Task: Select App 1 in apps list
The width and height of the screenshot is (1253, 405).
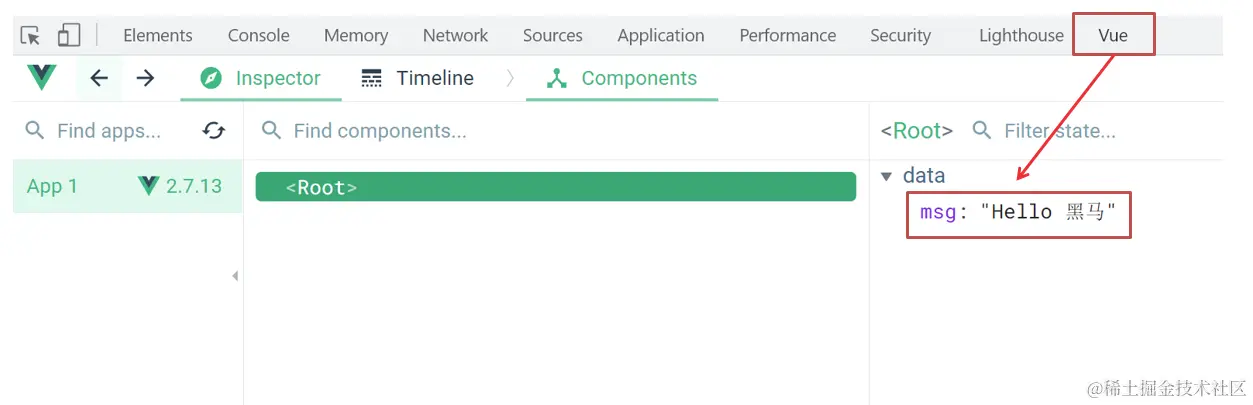Action: pos(127,186)
